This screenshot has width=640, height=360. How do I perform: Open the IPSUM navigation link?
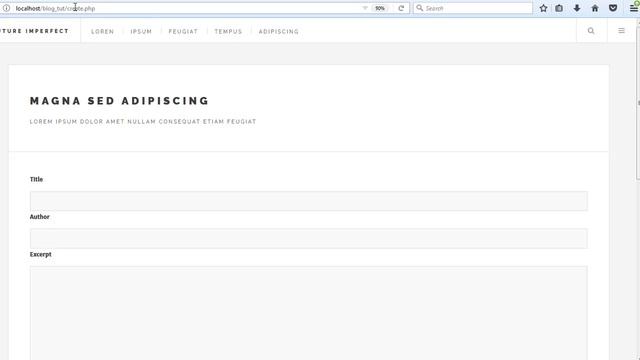pos(141,31)
